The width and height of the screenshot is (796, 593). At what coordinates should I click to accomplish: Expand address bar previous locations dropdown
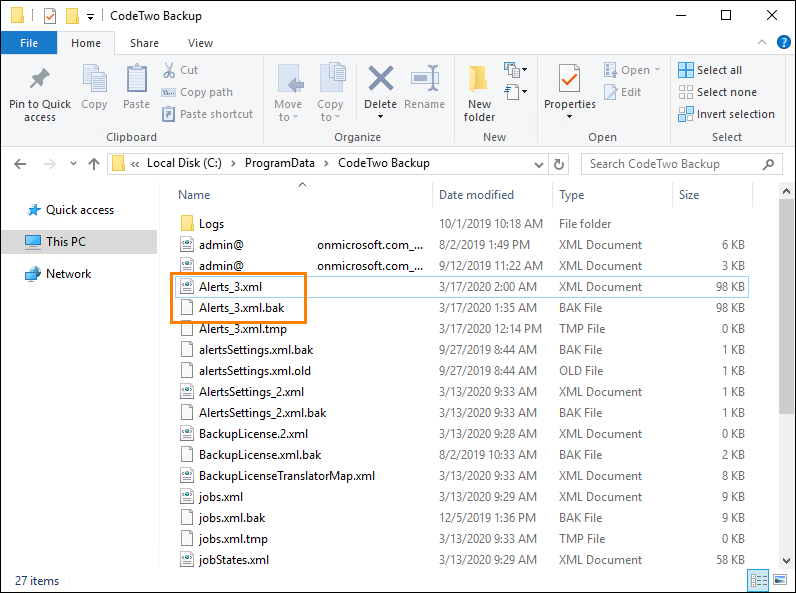539,164
